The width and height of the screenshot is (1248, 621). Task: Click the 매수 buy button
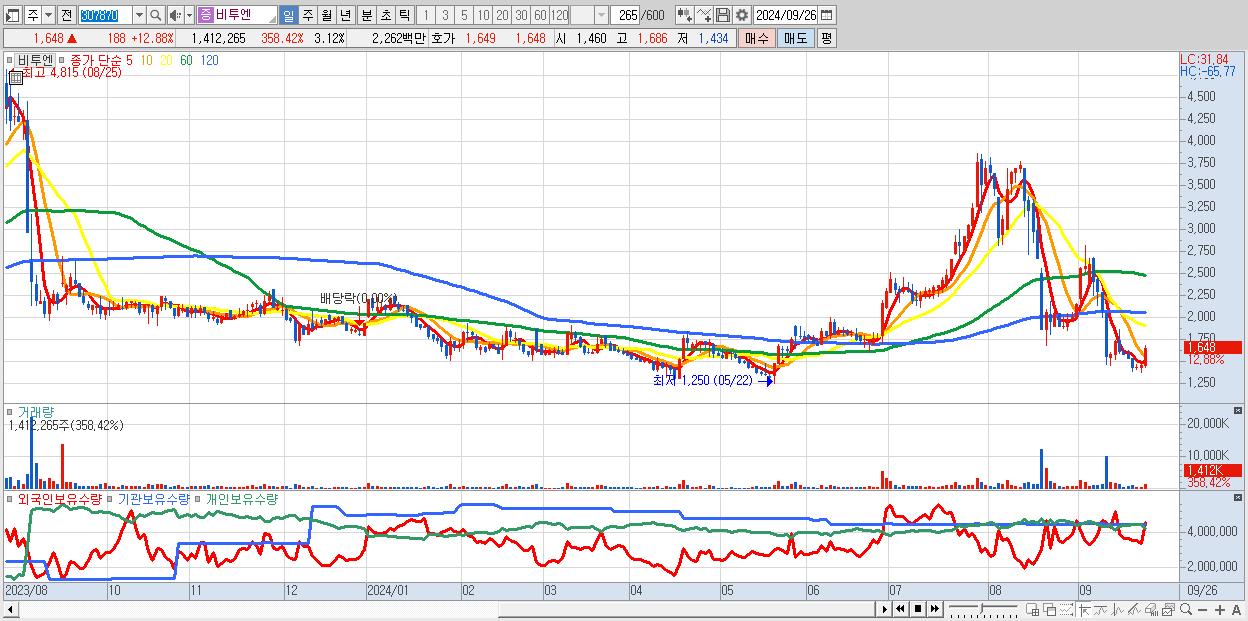[x=756, y=38]
